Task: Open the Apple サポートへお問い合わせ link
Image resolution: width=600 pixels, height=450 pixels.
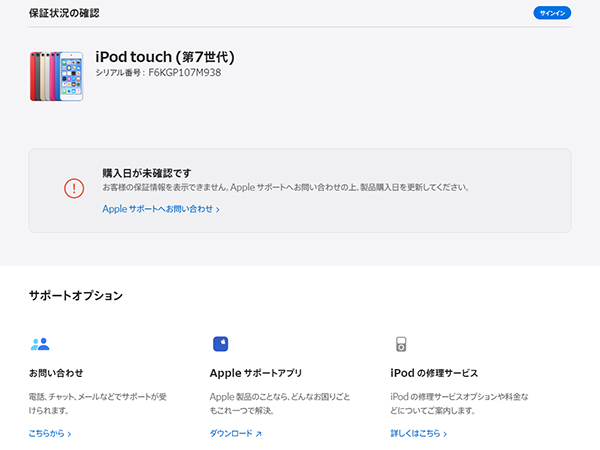Action: click(x=161, y=209)
